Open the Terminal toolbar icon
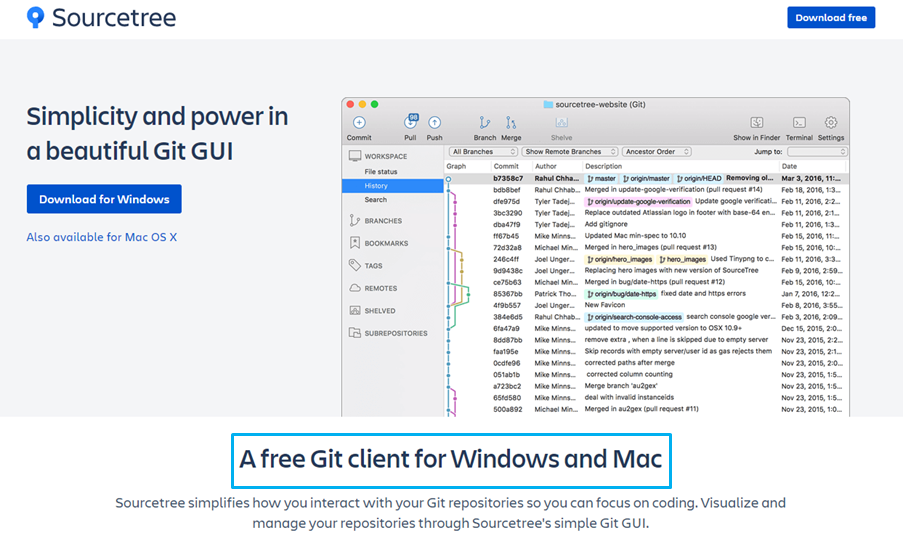 pyautogui.click(x=799, y=123)
